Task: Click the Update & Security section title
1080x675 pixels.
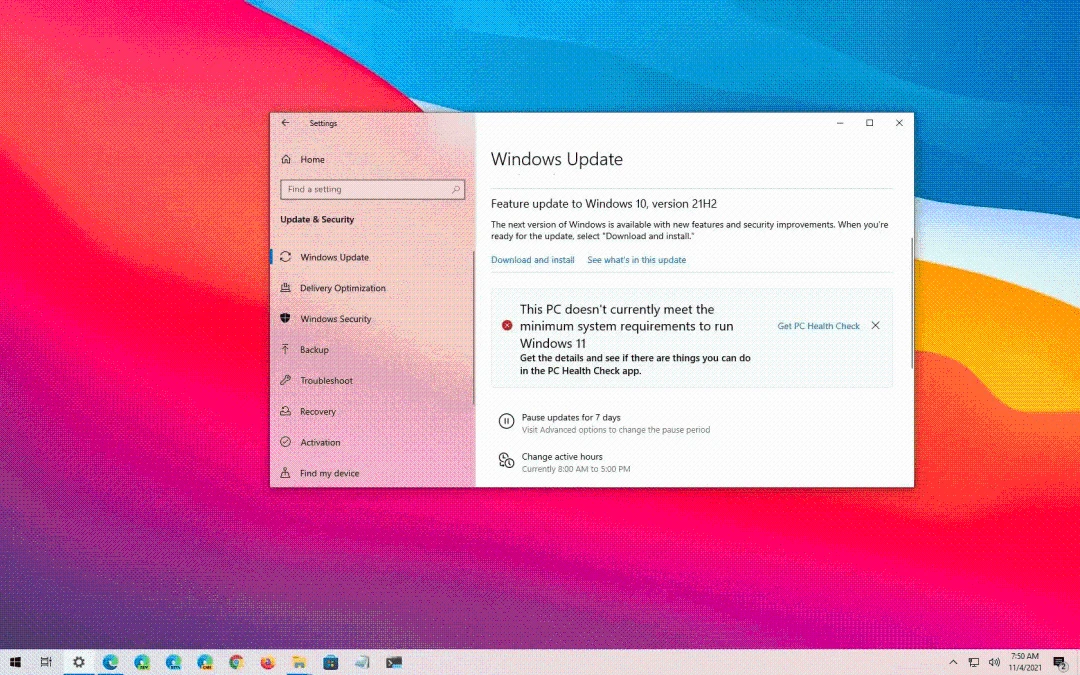Action: [x=317, y=220]
